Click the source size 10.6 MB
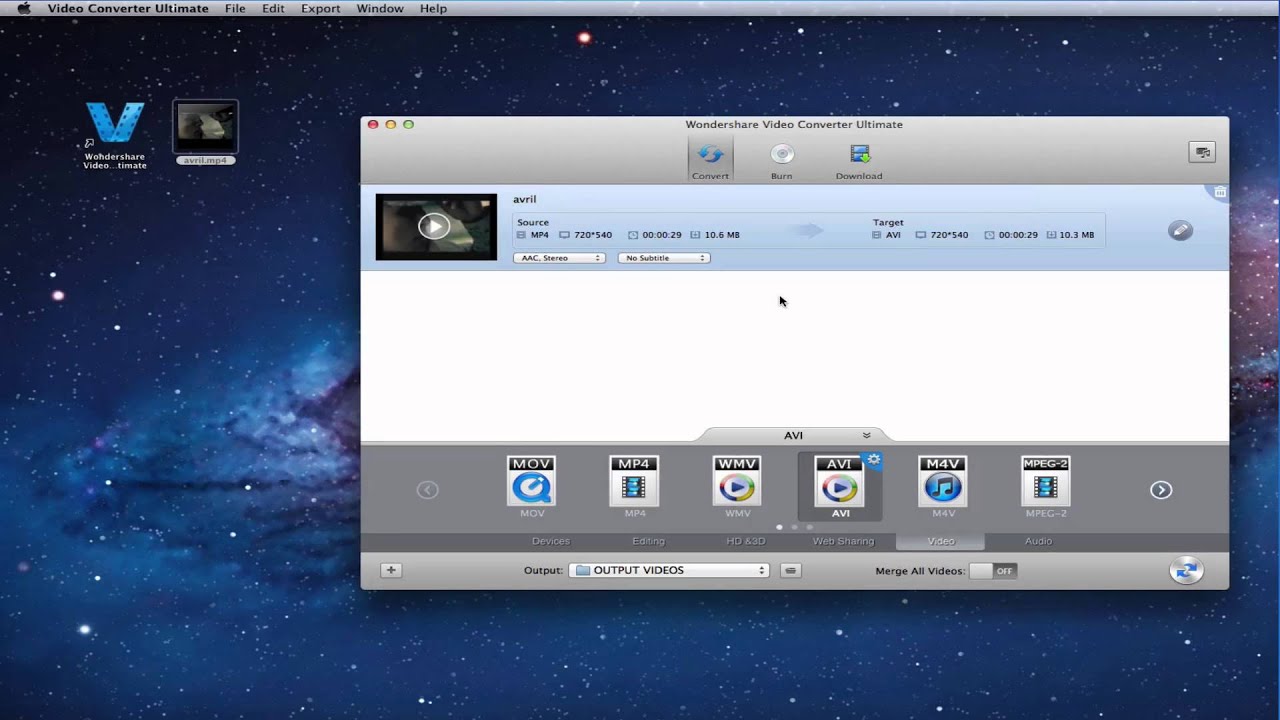 click(722, 235)
